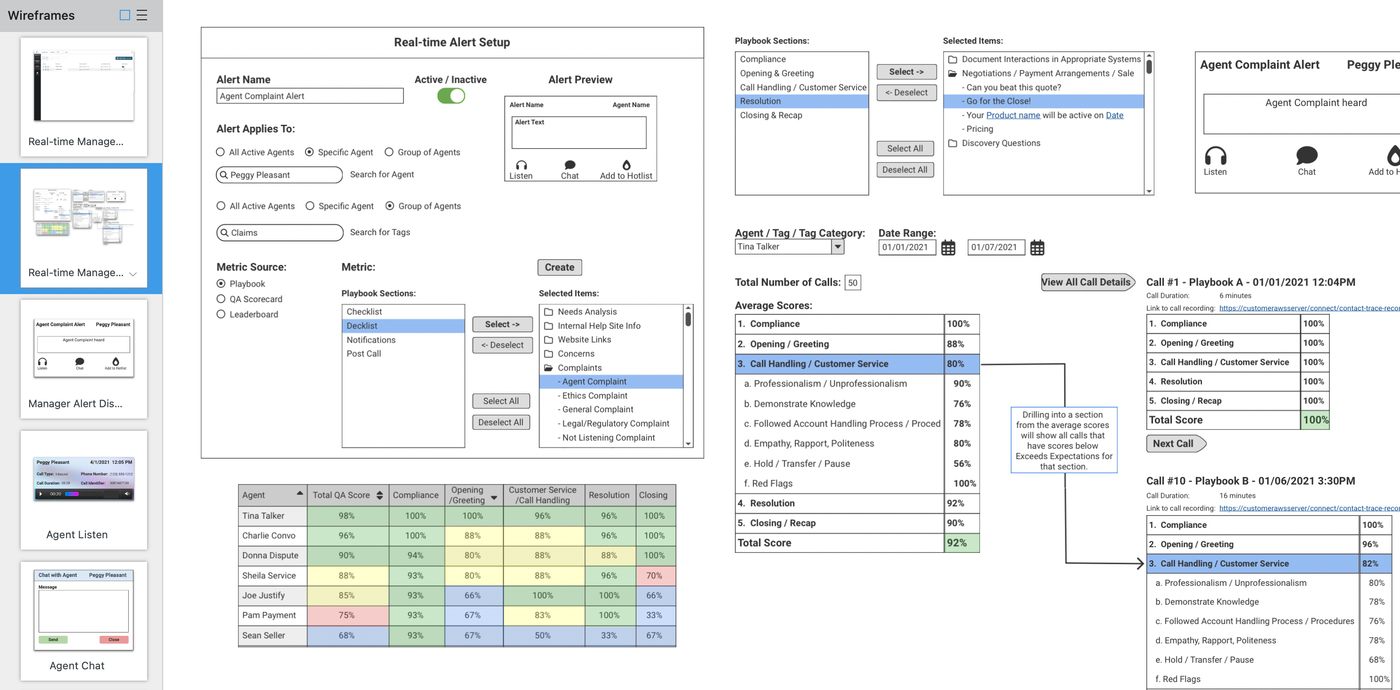Click the Add to Hotlist flame icon
1400x690 pixels.
[x=626, y=165]
